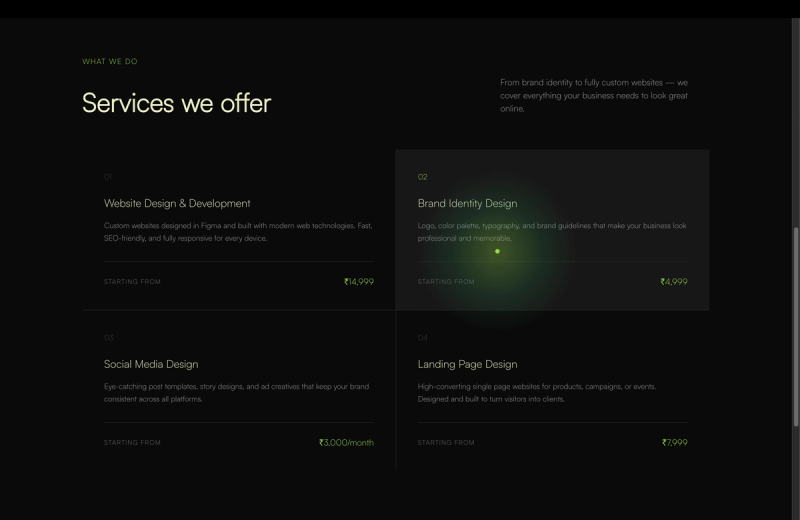Click the Brand Identity description about logo and palette
Screen dimensions: 800x520
tap(552, 232)
